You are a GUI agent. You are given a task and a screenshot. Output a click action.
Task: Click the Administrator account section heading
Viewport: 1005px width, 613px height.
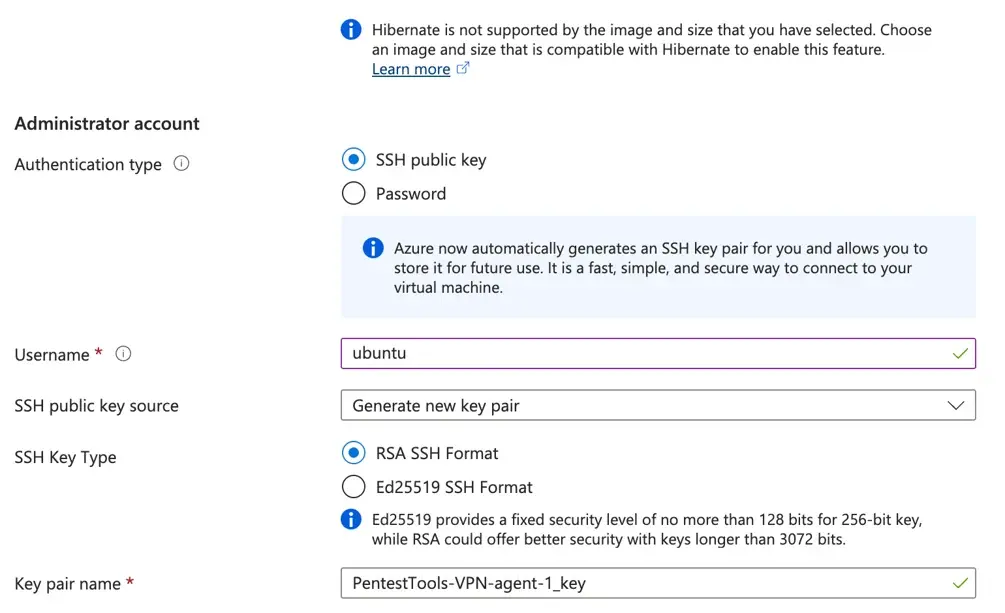coord(107,124)
